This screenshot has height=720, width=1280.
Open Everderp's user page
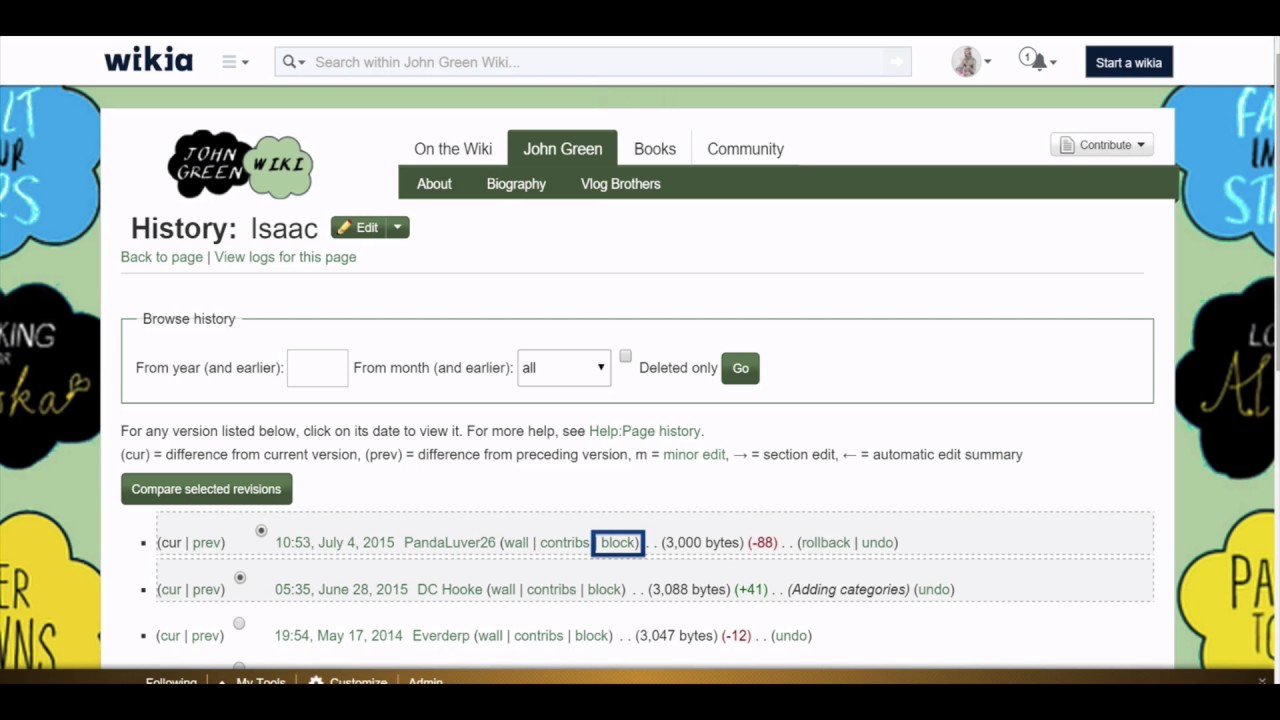(441, 636)
